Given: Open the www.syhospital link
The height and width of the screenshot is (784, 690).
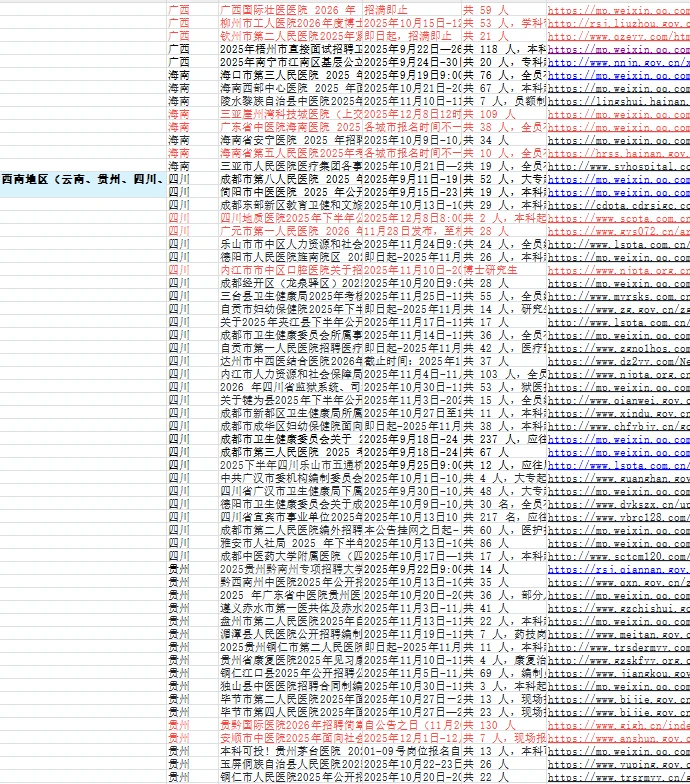Looking at the screenshot, I should pos(618,166).
